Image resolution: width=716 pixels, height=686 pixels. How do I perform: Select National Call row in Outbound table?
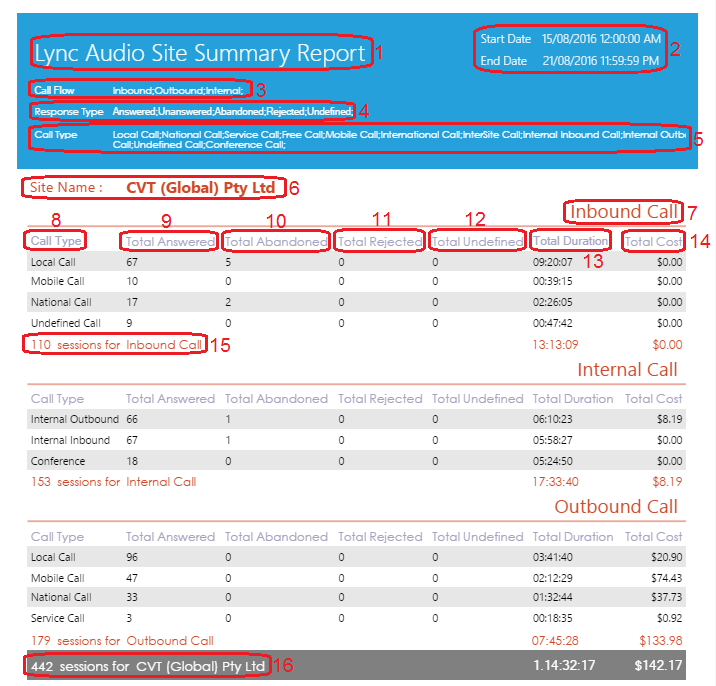tap(356, 597)
